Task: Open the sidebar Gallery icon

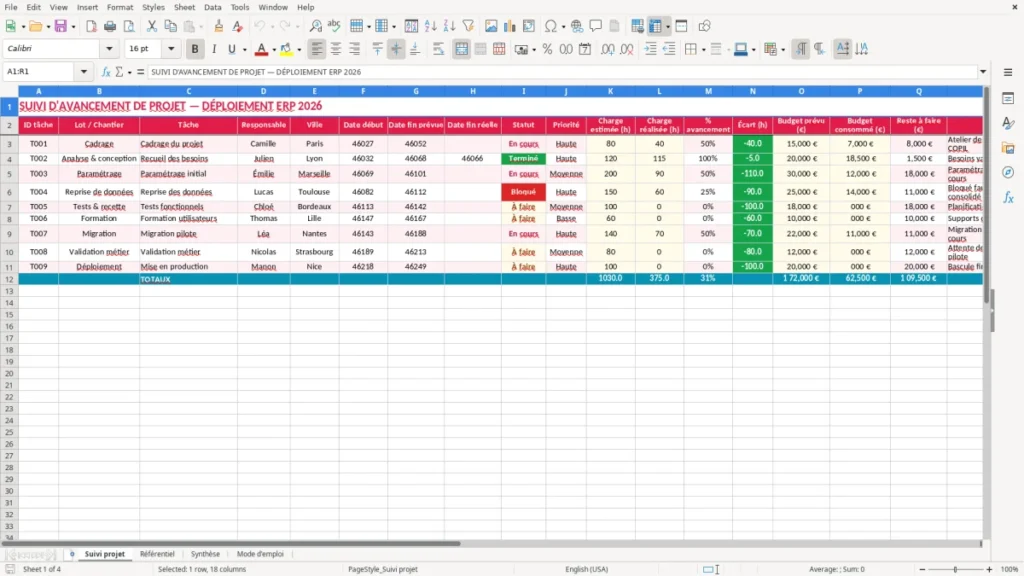Action: pyautogui.click(x=1008, y=148)
